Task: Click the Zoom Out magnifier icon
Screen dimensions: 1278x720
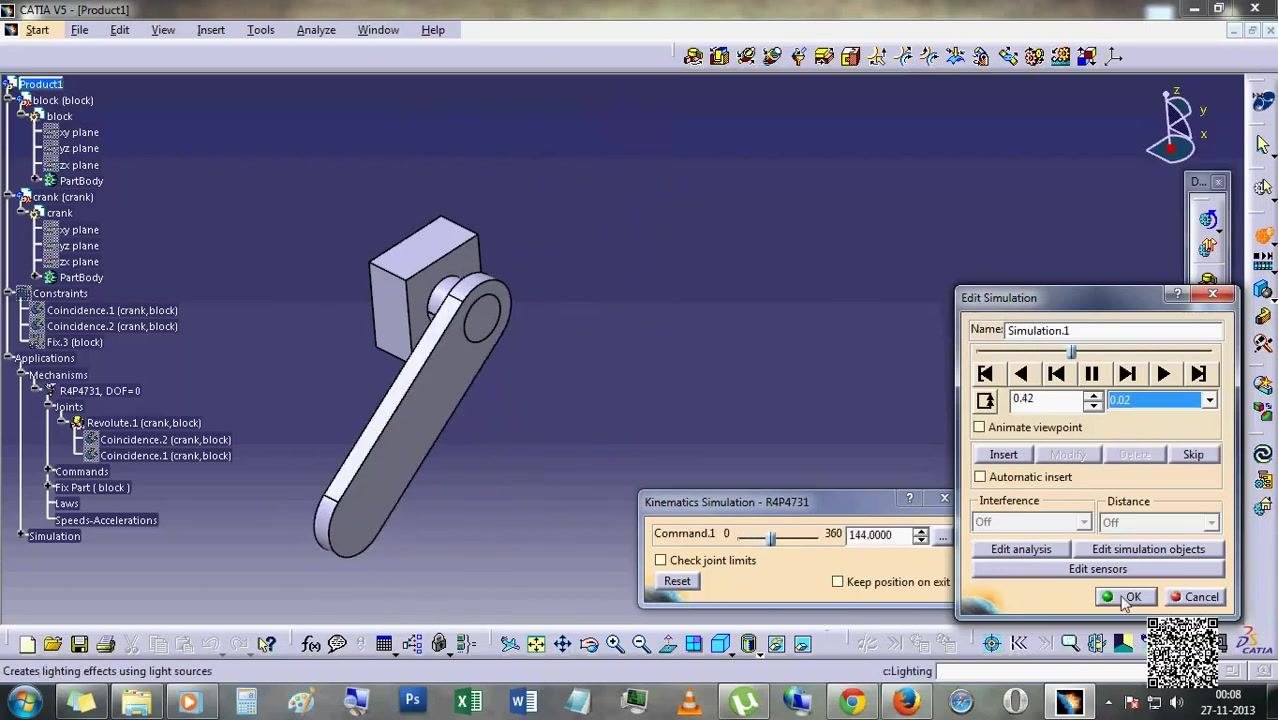Action: [x=641, y=644]
